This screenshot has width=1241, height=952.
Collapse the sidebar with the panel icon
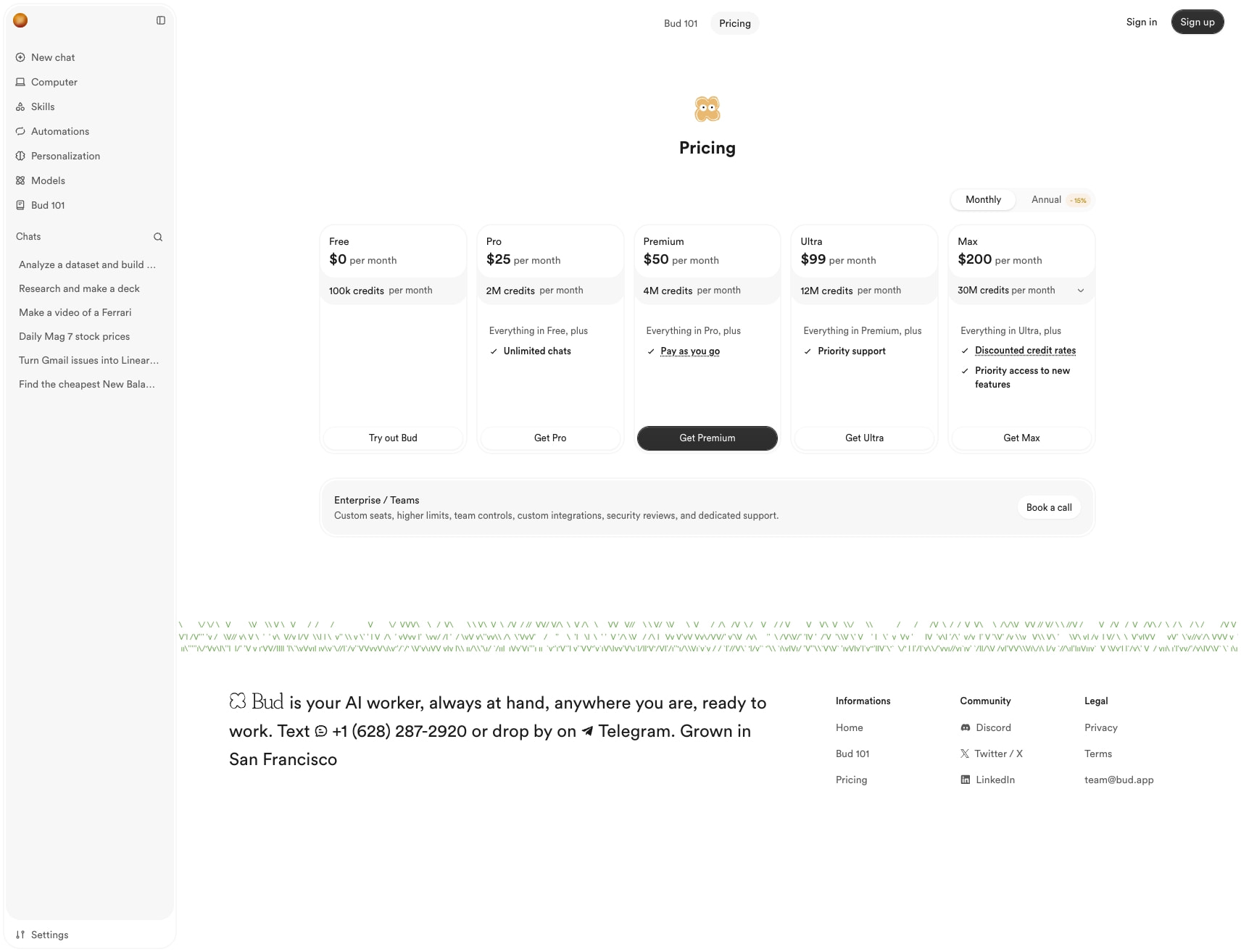coord(161,20)
